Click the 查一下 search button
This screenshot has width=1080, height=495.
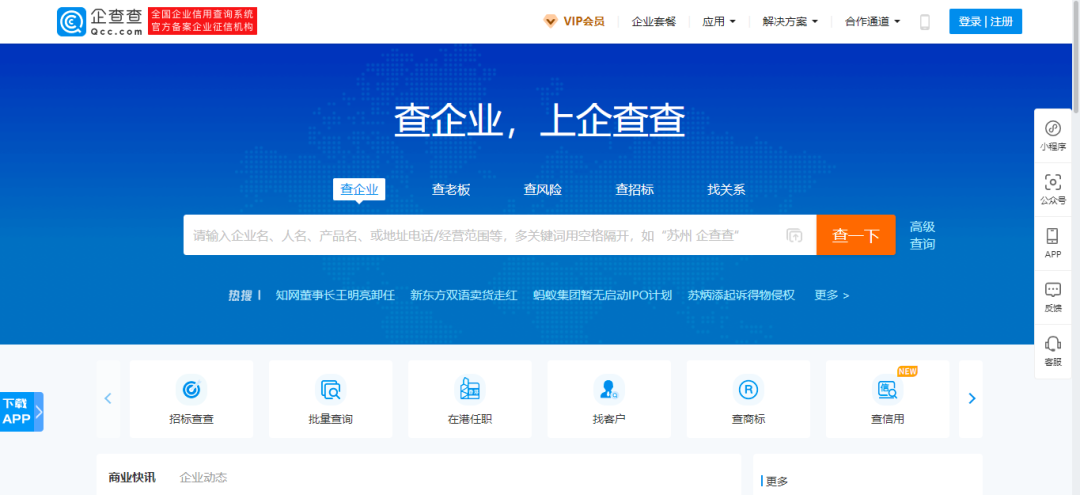tap(856, 235)
